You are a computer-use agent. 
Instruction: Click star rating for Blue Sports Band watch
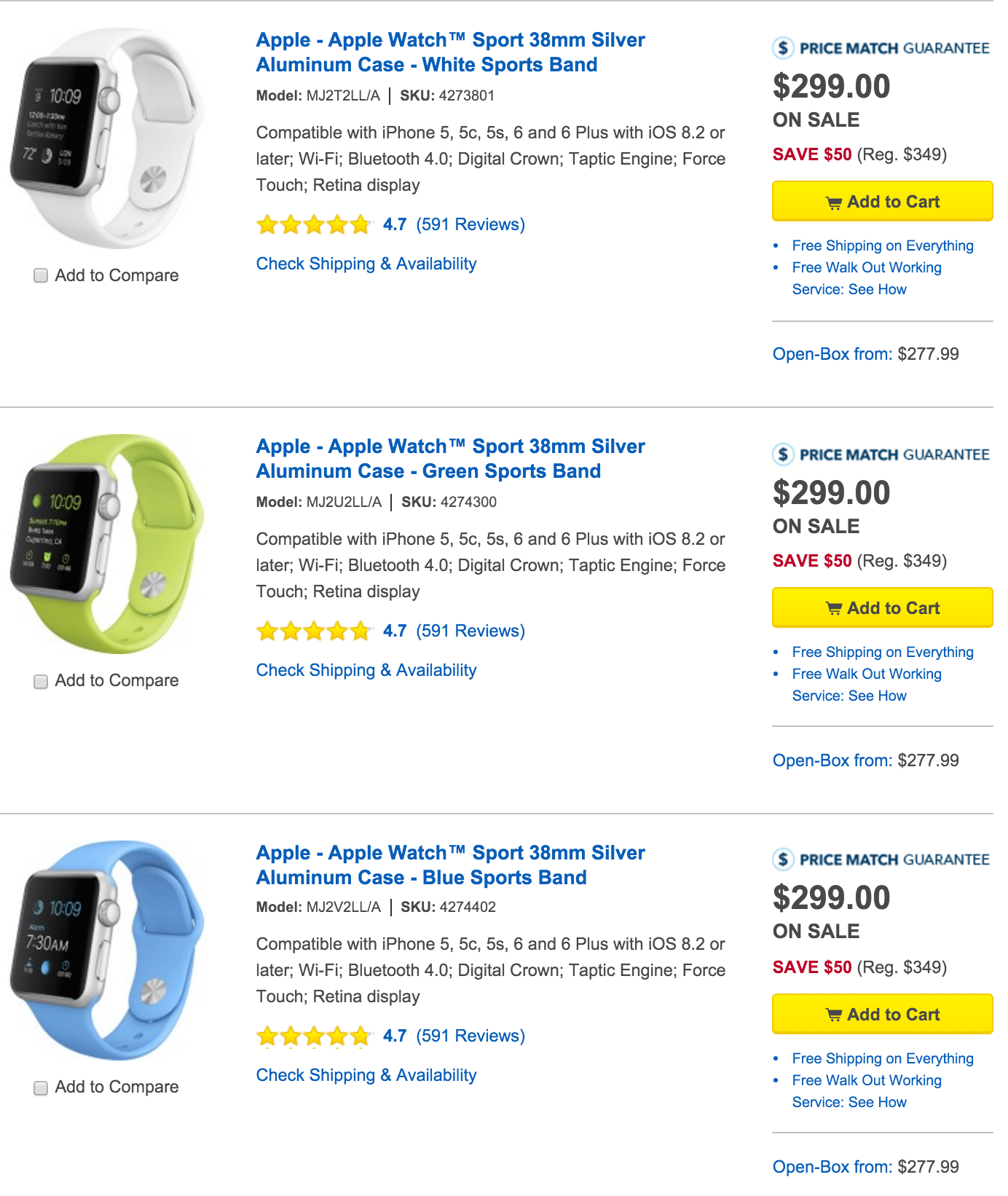314,1036
